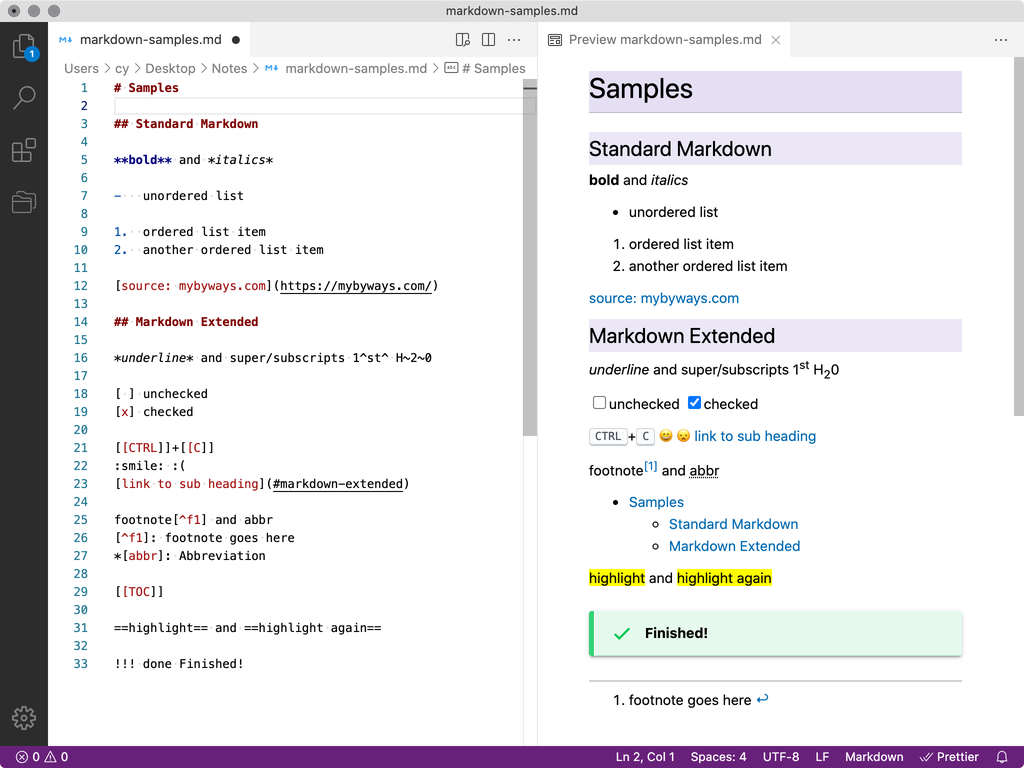Click '[[TOC]]' text on line 29
This screenshot has width=1024, height=768.
tap(139, 592)
